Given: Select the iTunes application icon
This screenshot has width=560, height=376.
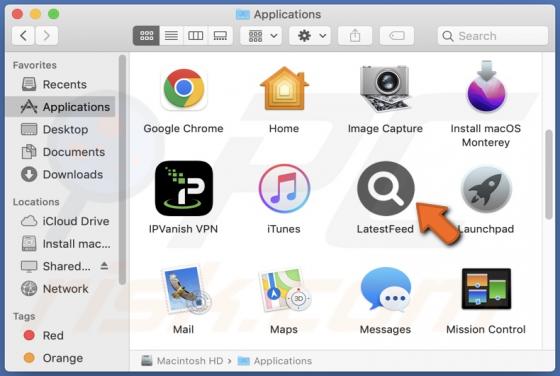Looking at the screenshot, I should pyautogui.click(x=284, y=188).
